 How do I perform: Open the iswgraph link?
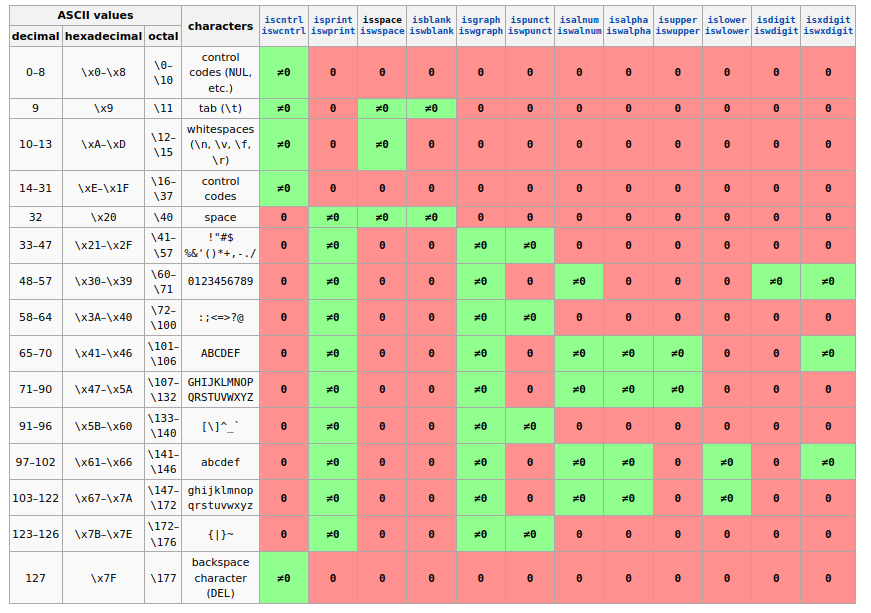pos(480,31)
